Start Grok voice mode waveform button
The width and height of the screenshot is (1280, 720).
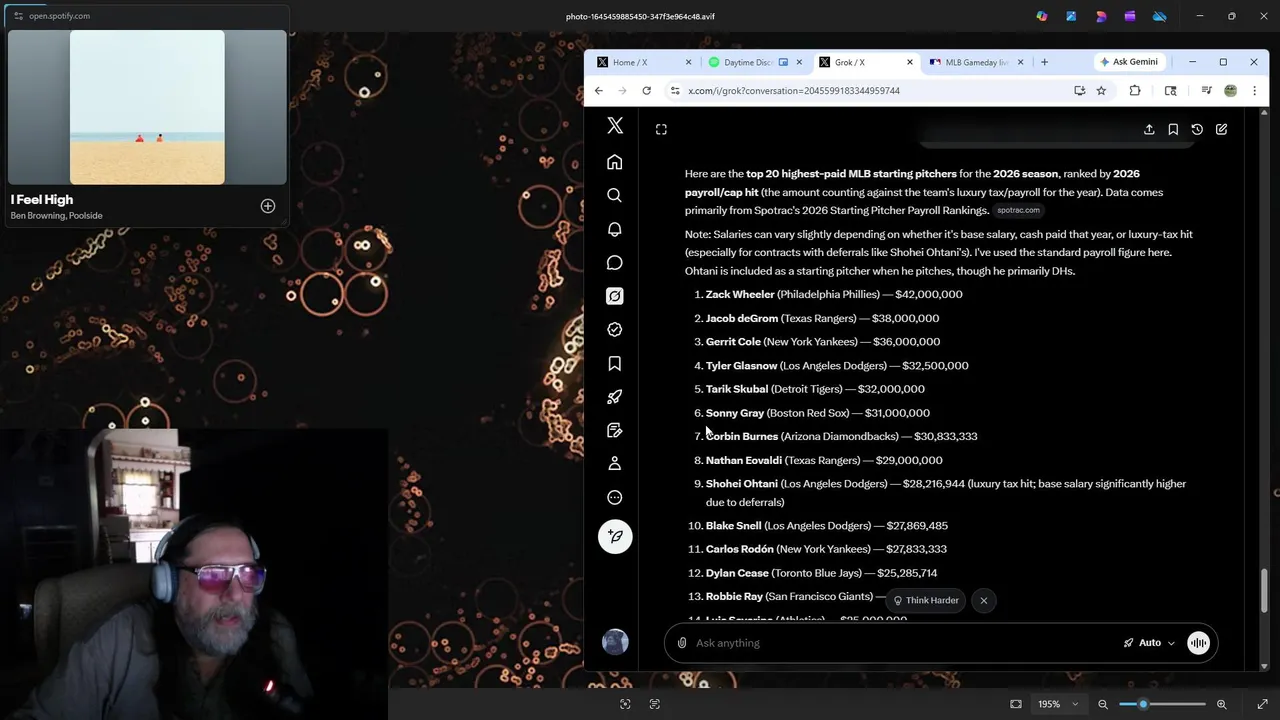click(x=1198, y=643)
